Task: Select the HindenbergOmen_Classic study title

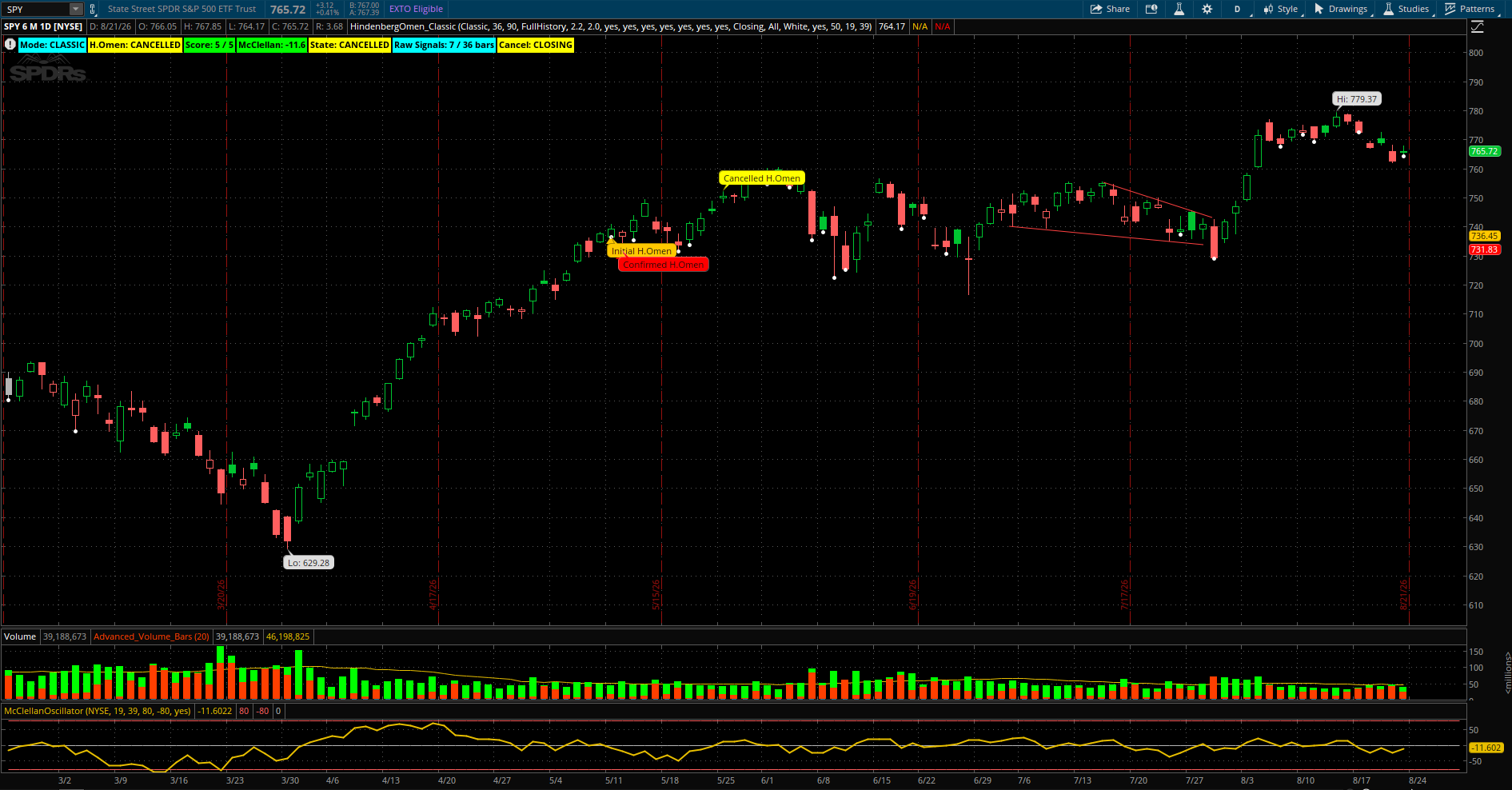Action: tap(611, 26)
